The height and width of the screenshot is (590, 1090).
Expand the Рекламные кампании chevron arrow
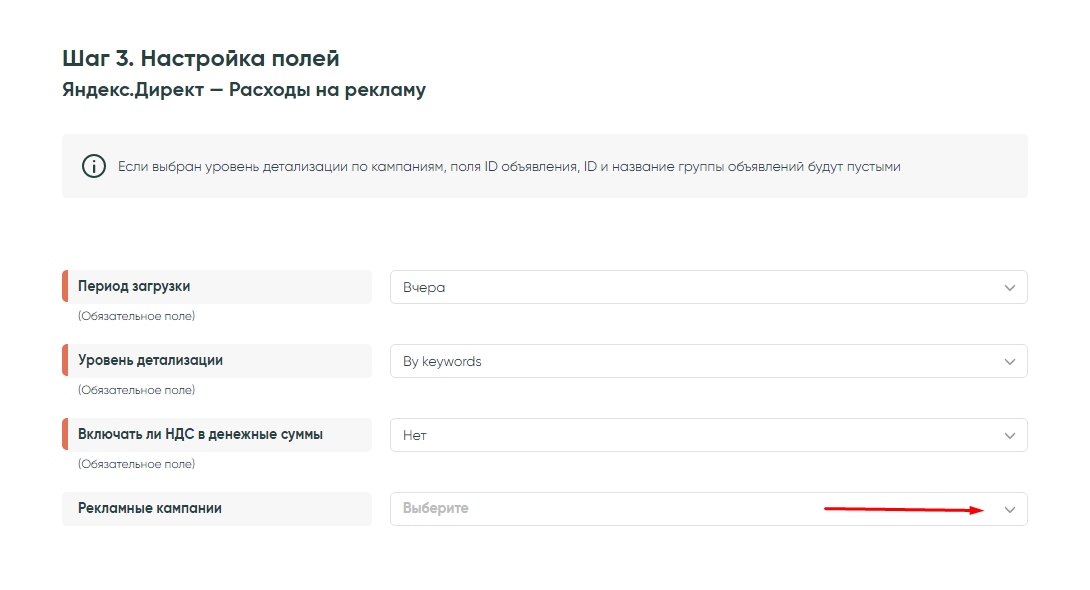tap(1009, 510)
